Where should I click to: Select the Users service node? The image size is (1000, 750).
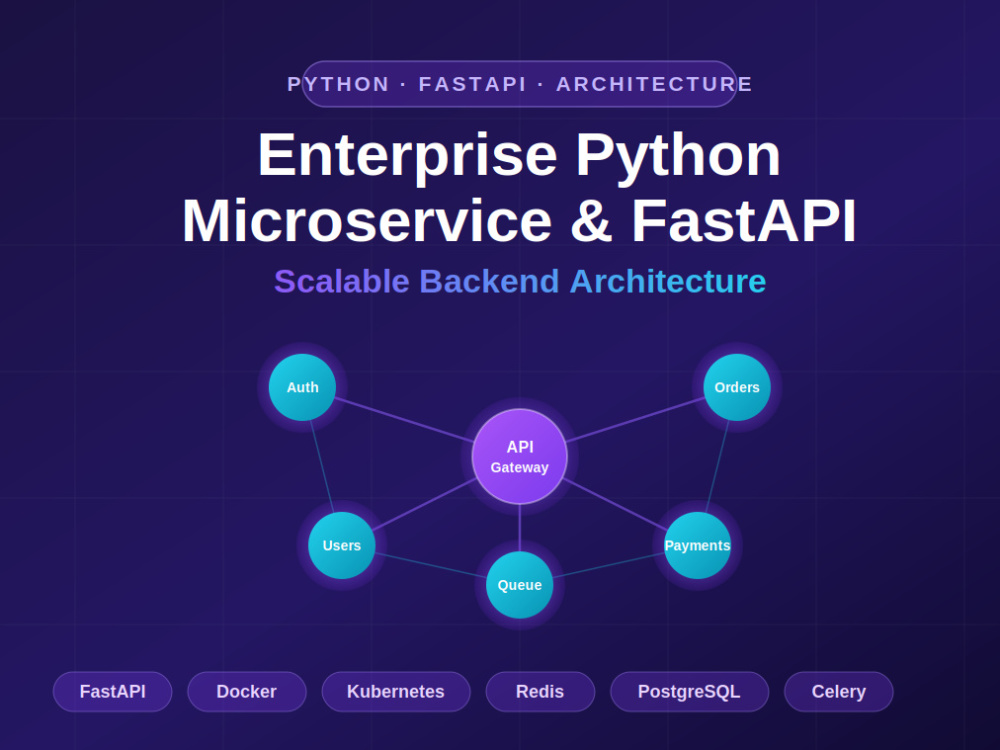(x=342, y=545)
